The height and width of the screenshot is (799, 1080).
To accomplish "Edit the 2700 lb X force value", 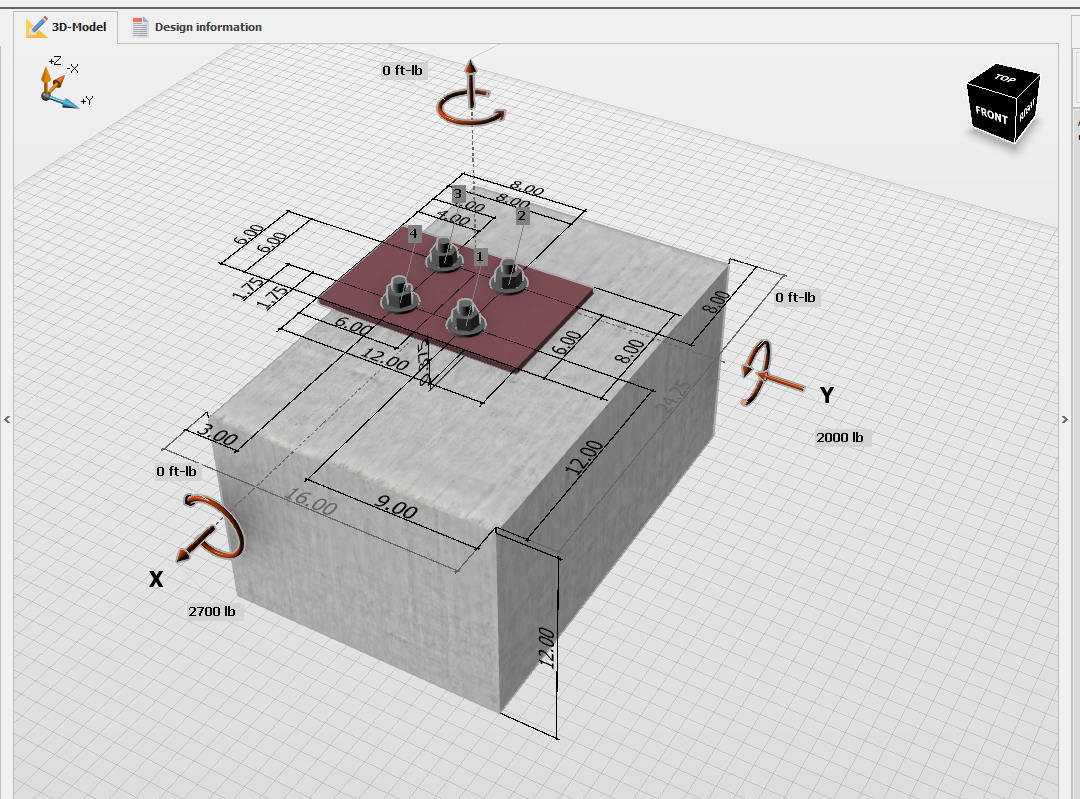I will [x=212, y=612].
